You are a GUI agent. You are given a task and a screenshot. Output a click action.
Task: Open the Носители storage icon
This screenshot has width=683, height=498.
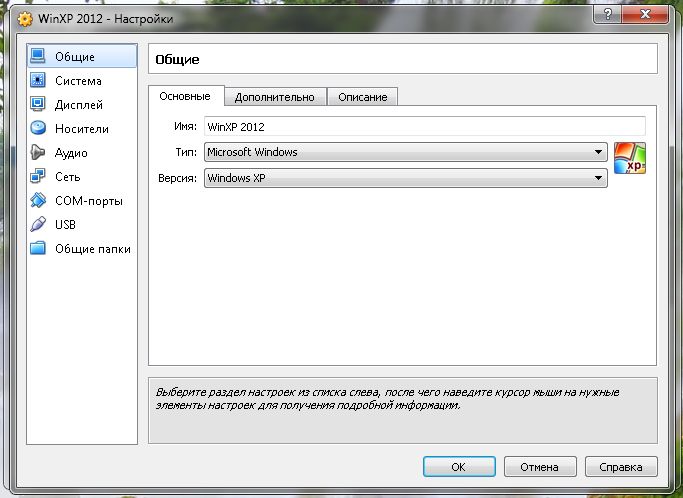tap(39, 129)
